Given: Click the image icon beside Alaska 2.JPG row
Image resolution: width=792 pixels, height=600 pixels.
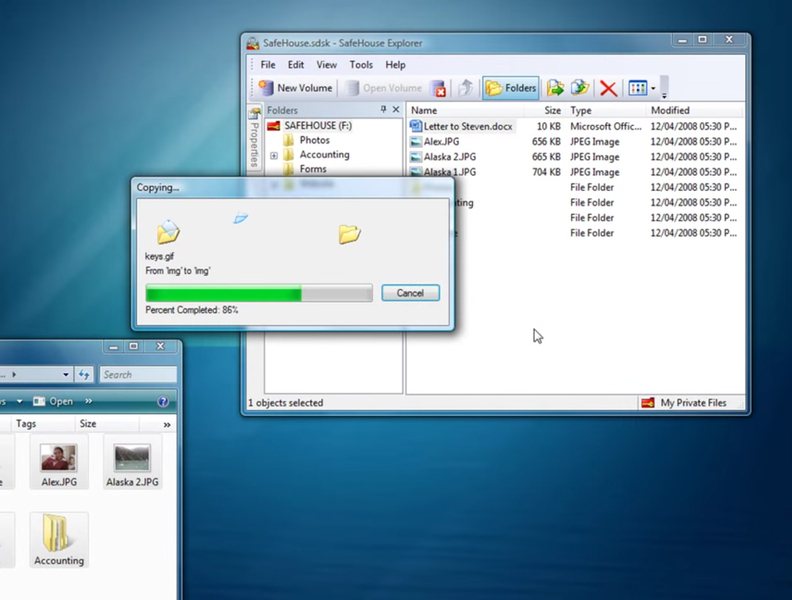Looking at the screenshot, I should [415, 157].
